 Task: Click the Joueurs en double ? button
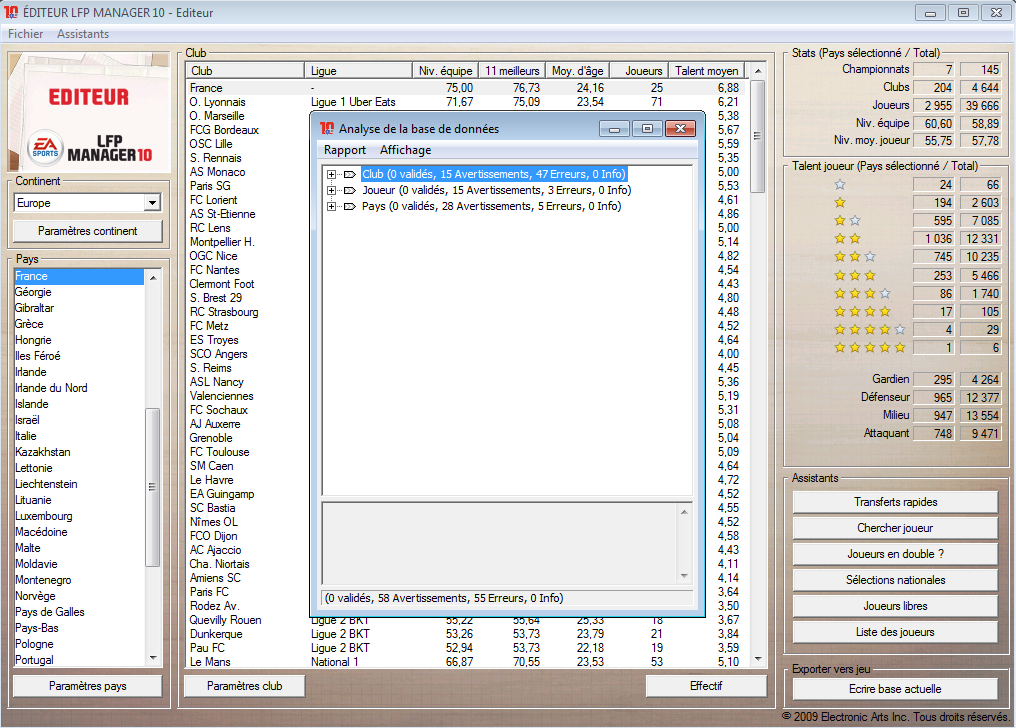pos(895,554)
